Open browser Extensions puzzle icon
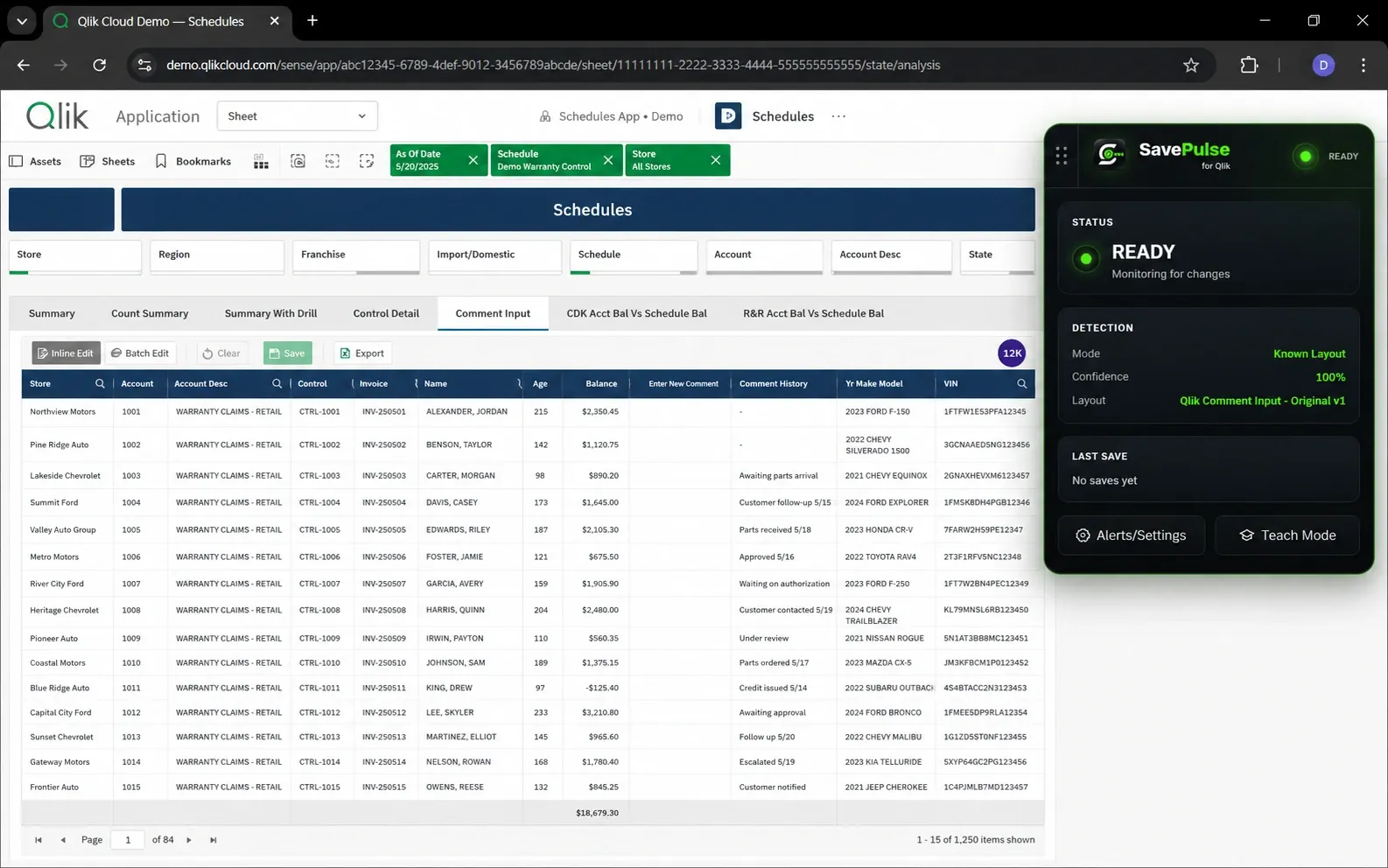This screenshot has width=1388, height=868. 1249,65
